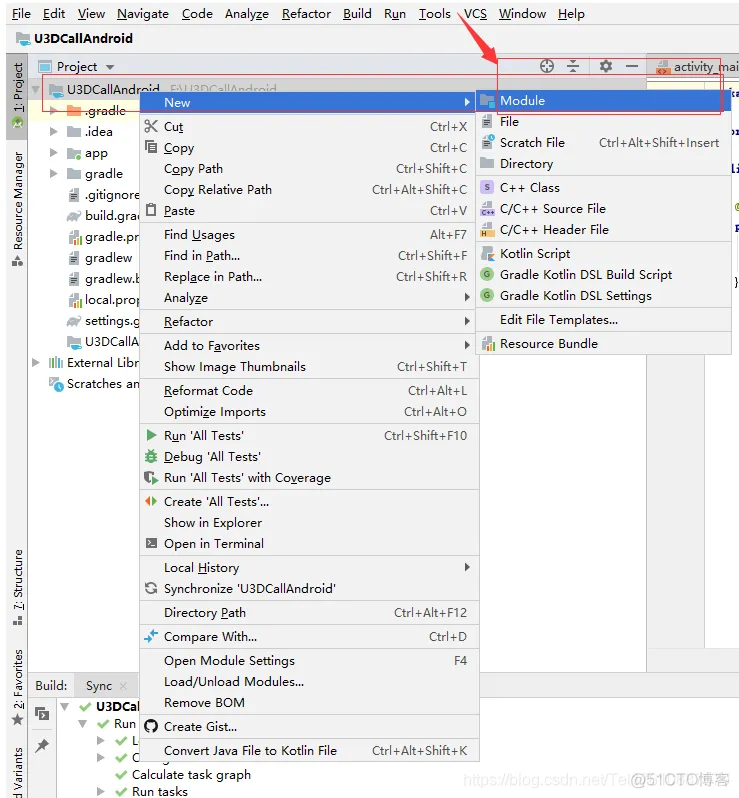Open the Project panel settings gear
This screenshot has width=739, height=798.
click(605, 66)
